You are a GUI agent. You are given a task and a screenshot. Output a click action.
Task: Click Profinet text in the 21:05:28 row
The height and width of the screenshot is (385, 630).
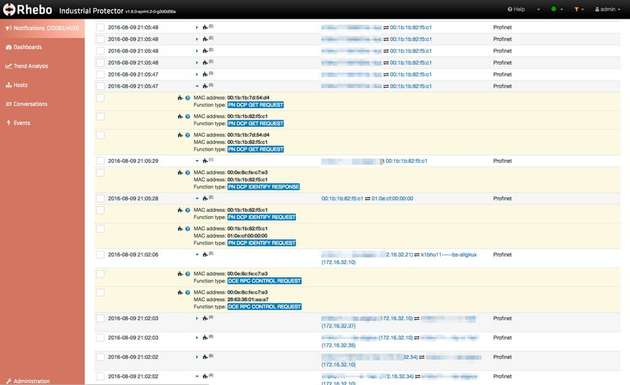click(502, 198)
